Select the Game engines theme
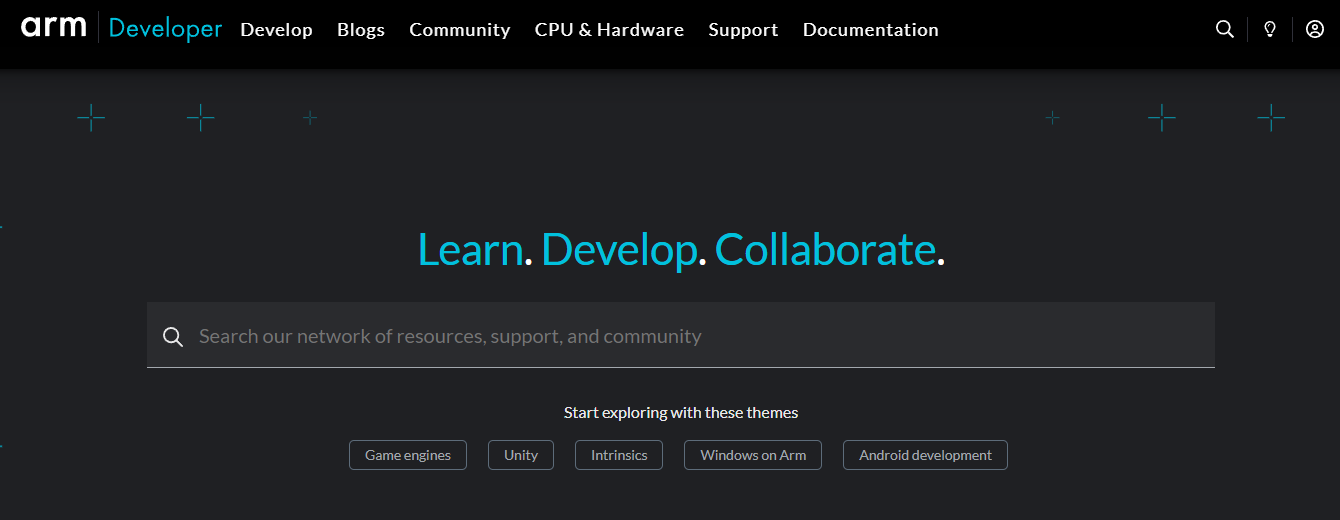Viewport: 1340px width, 520px height. tap(408, 455)
